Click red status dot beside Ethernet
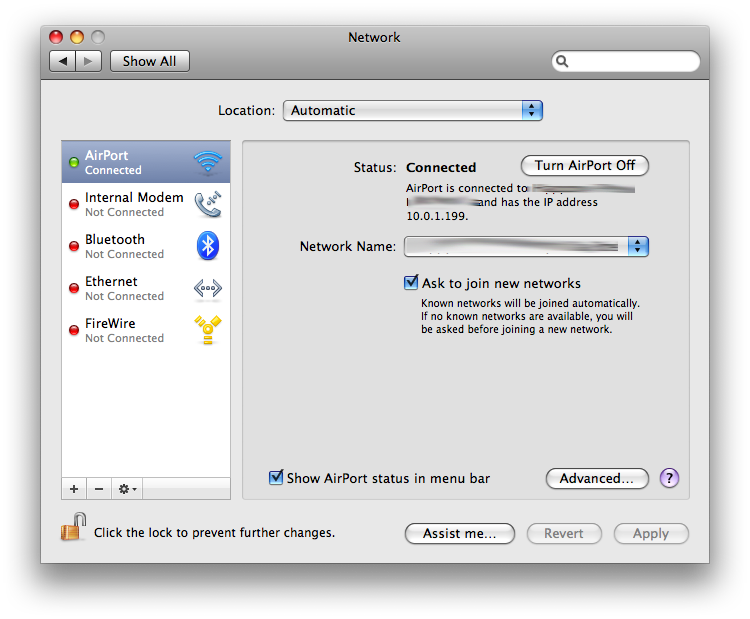Viewport: 750px width, 619px height. [74, 288]
